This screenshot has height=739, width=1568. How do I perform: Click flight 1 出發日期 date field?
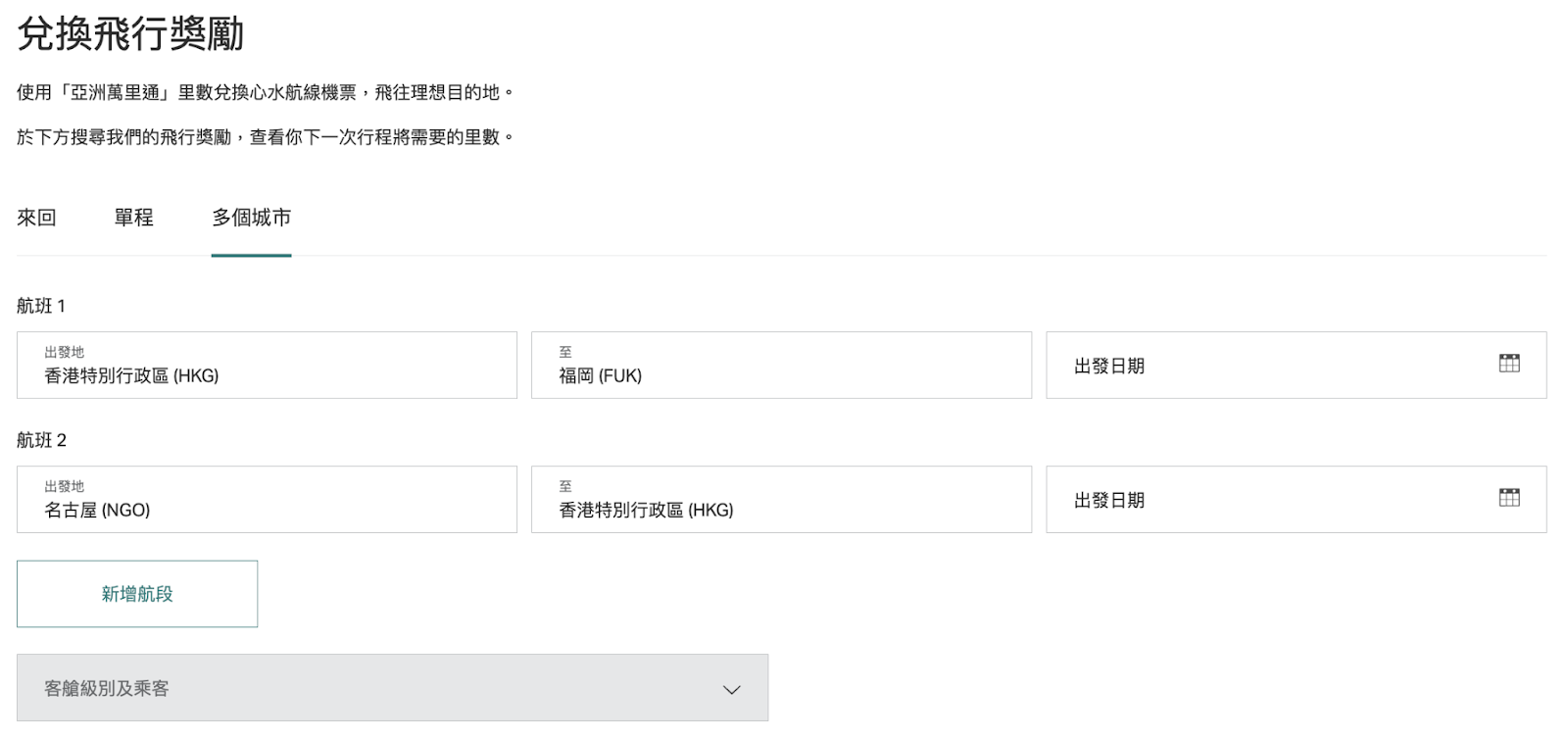pos(1297,366)
